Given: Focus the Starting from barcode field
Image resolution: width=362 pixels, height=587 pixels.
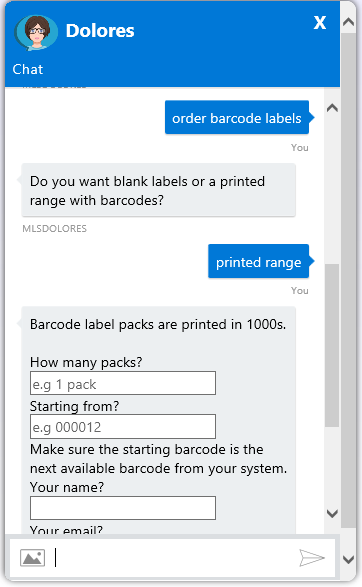Looking at the screenshot, I should [x=123, y=426].
